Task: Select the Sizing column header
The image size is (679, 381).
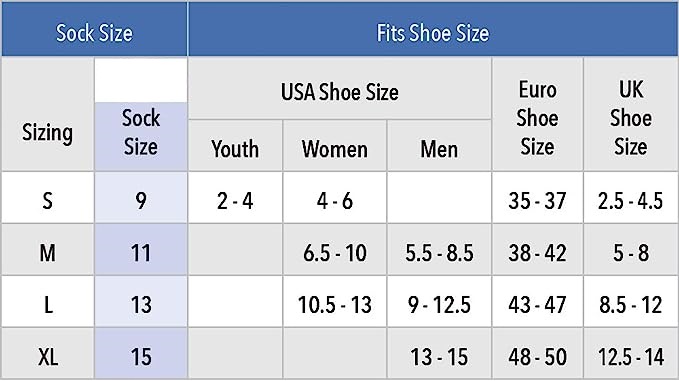Action: [x=48, y=132]
